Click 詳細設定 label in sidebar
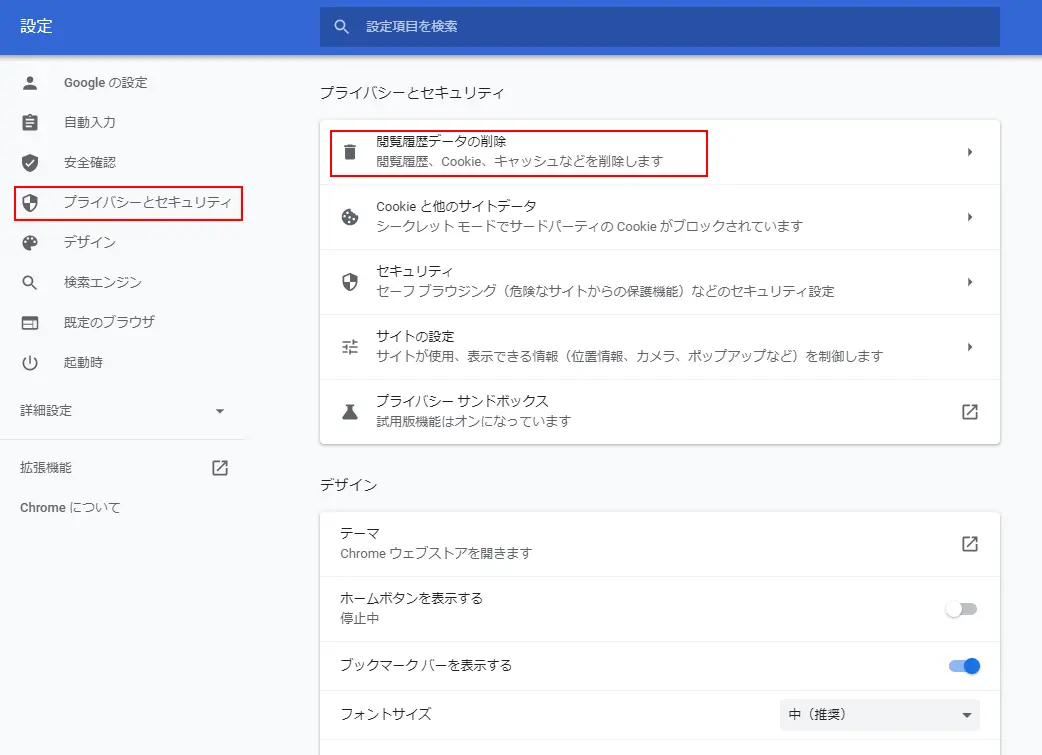 (x=46, y=411)
